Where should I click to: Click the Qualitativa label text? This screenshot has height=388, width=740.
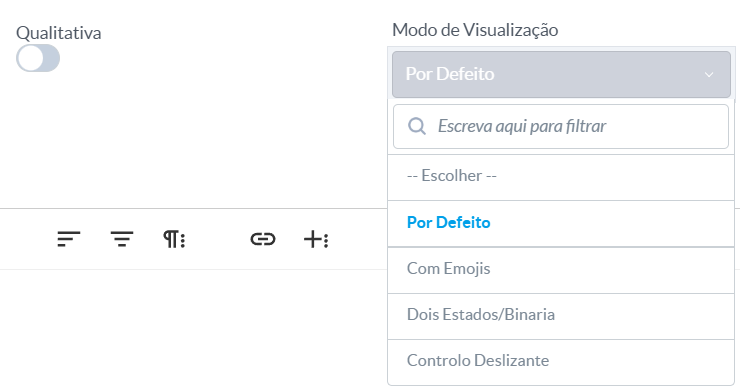click(59, 33)
